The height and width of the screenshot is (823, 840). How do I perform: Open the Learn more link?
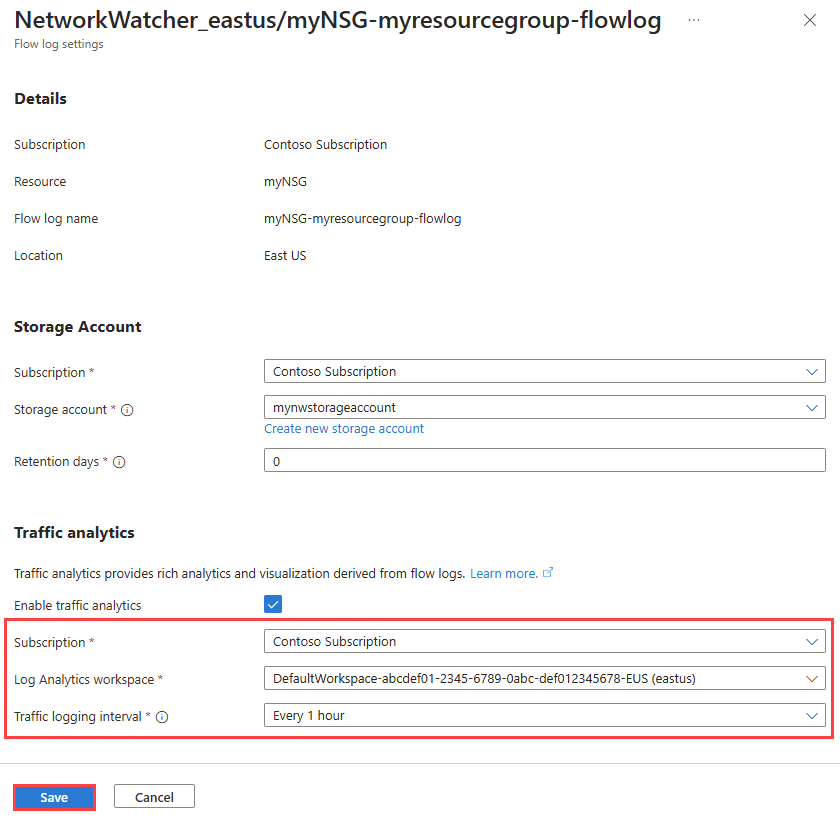(506, 573)
